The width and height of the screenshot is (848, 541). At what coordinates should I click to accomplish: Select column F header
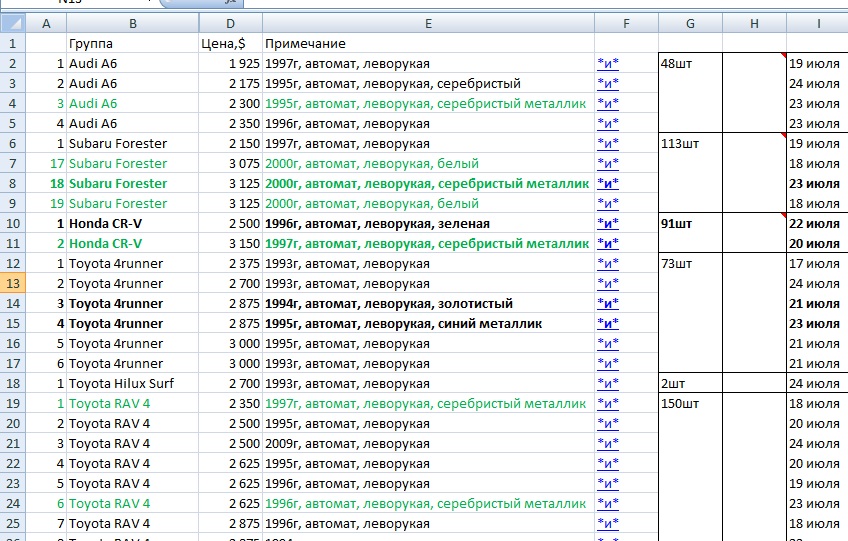[x=626, y=23]
